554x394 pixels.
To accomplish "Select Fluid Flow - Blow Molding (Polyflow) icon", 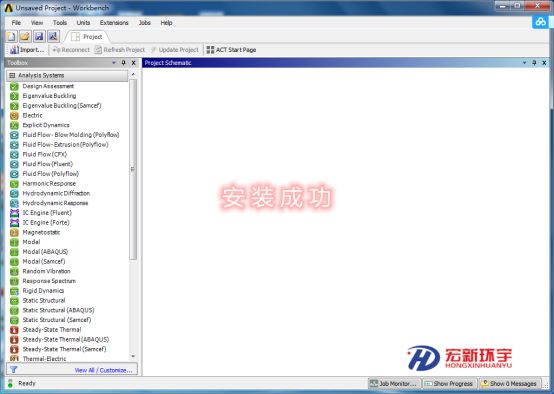I will pos(14,135).
